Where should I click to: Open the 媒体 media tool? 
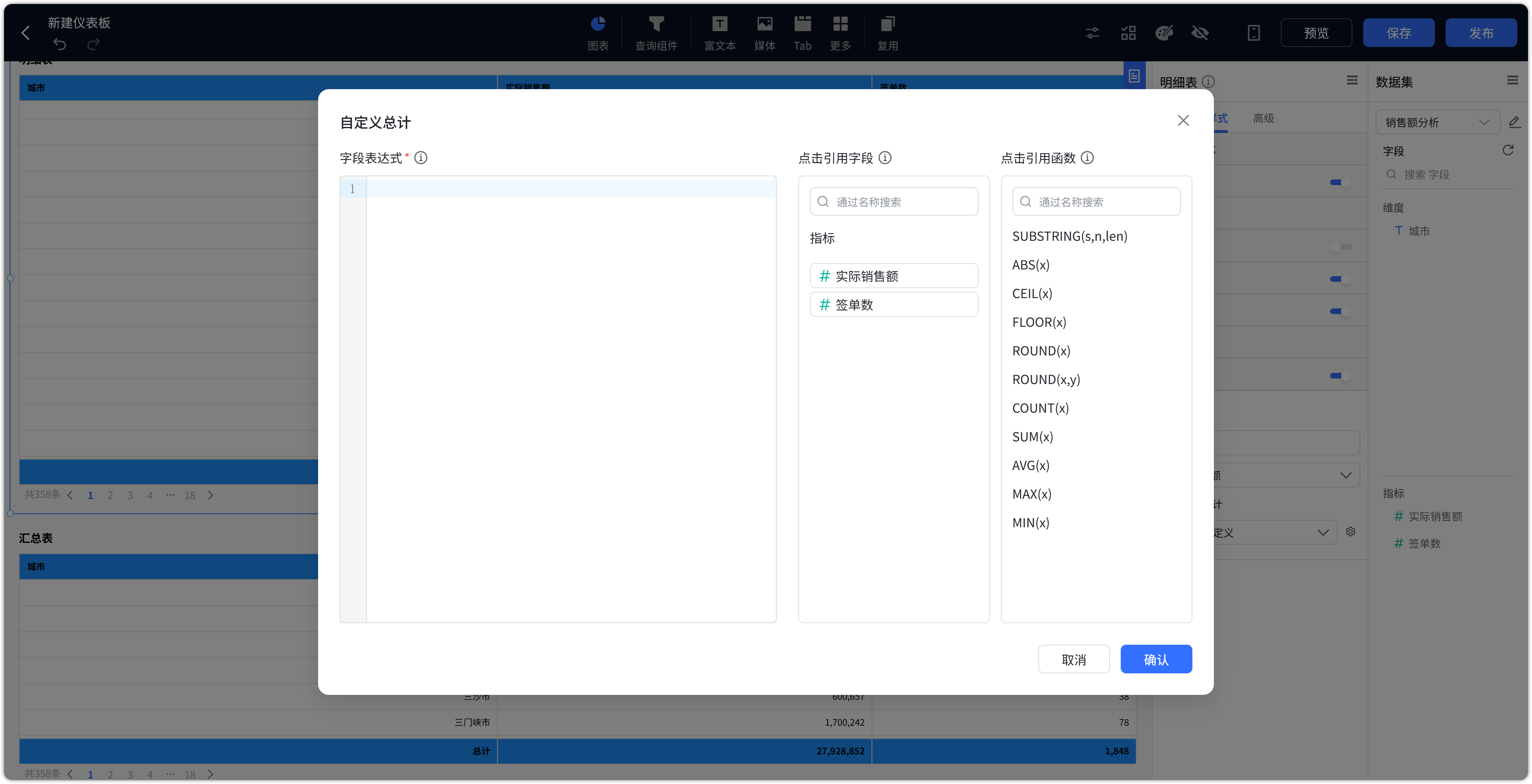(764, 33)
